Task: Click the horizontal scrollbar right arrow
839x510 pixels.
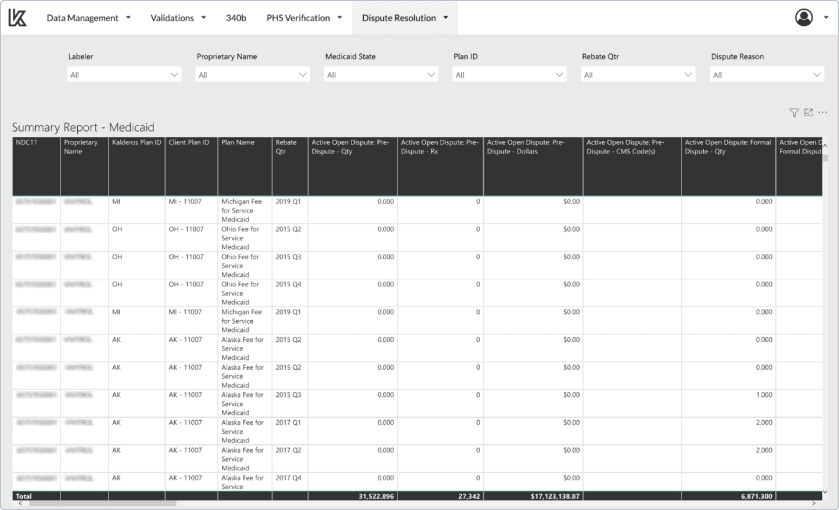Action: coord(814,504)
